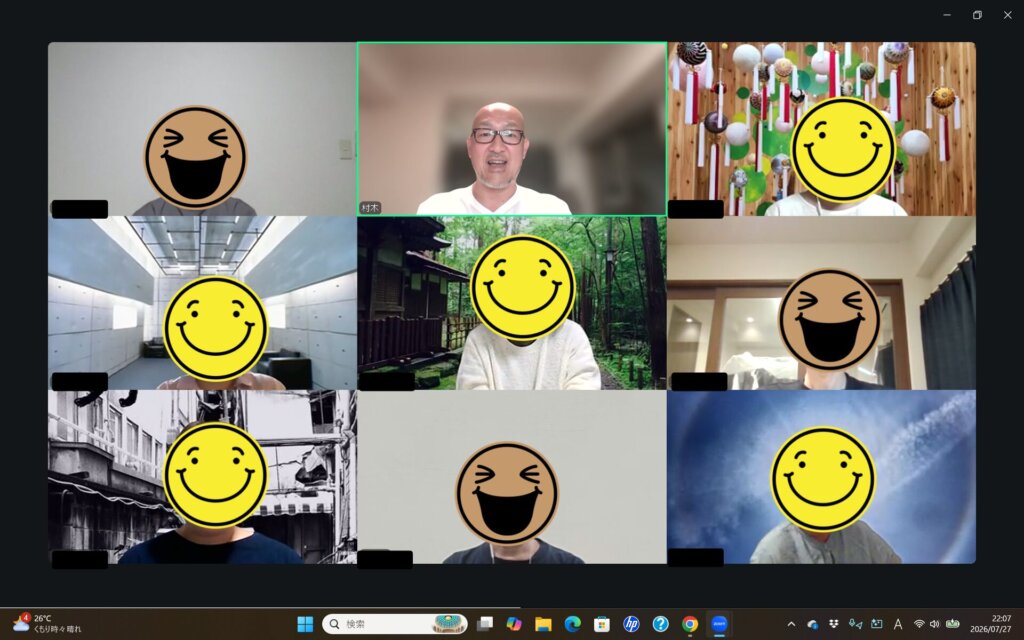The height and width of the screenshot is (640, 1024).
Task: Open the Zoom app in the taskbar
Action: point(719,624)
